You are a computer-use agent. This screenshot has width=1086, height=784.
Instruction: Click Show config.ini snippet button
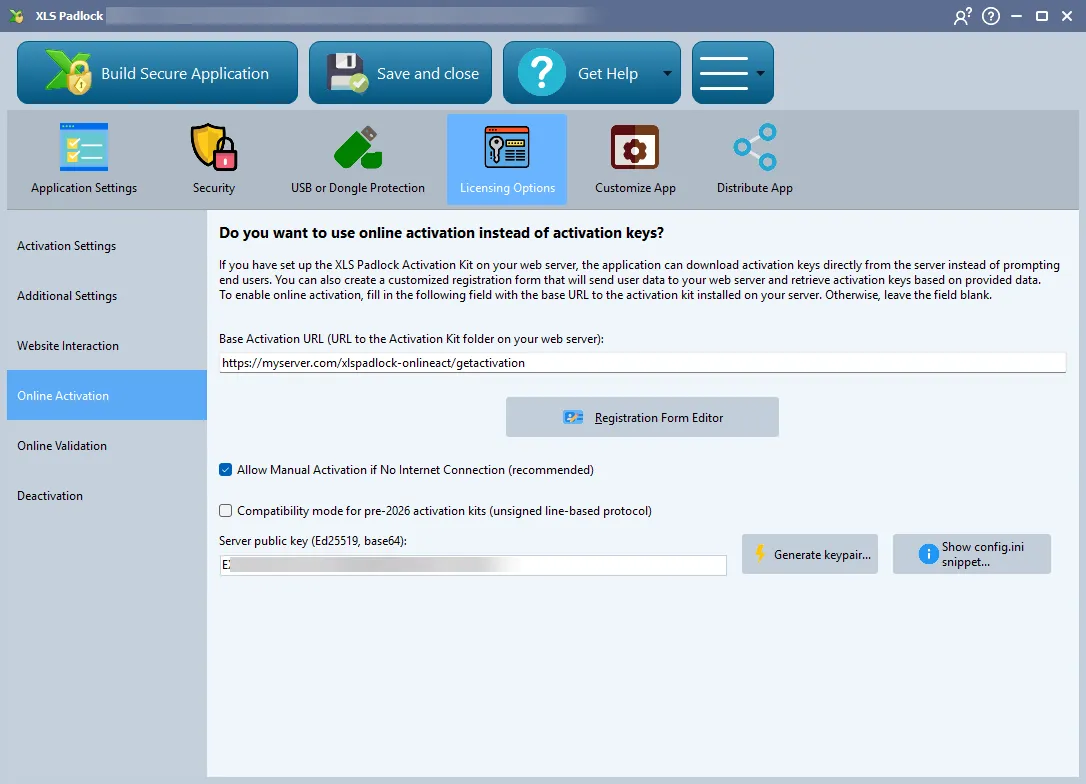[x=972, y=554]
